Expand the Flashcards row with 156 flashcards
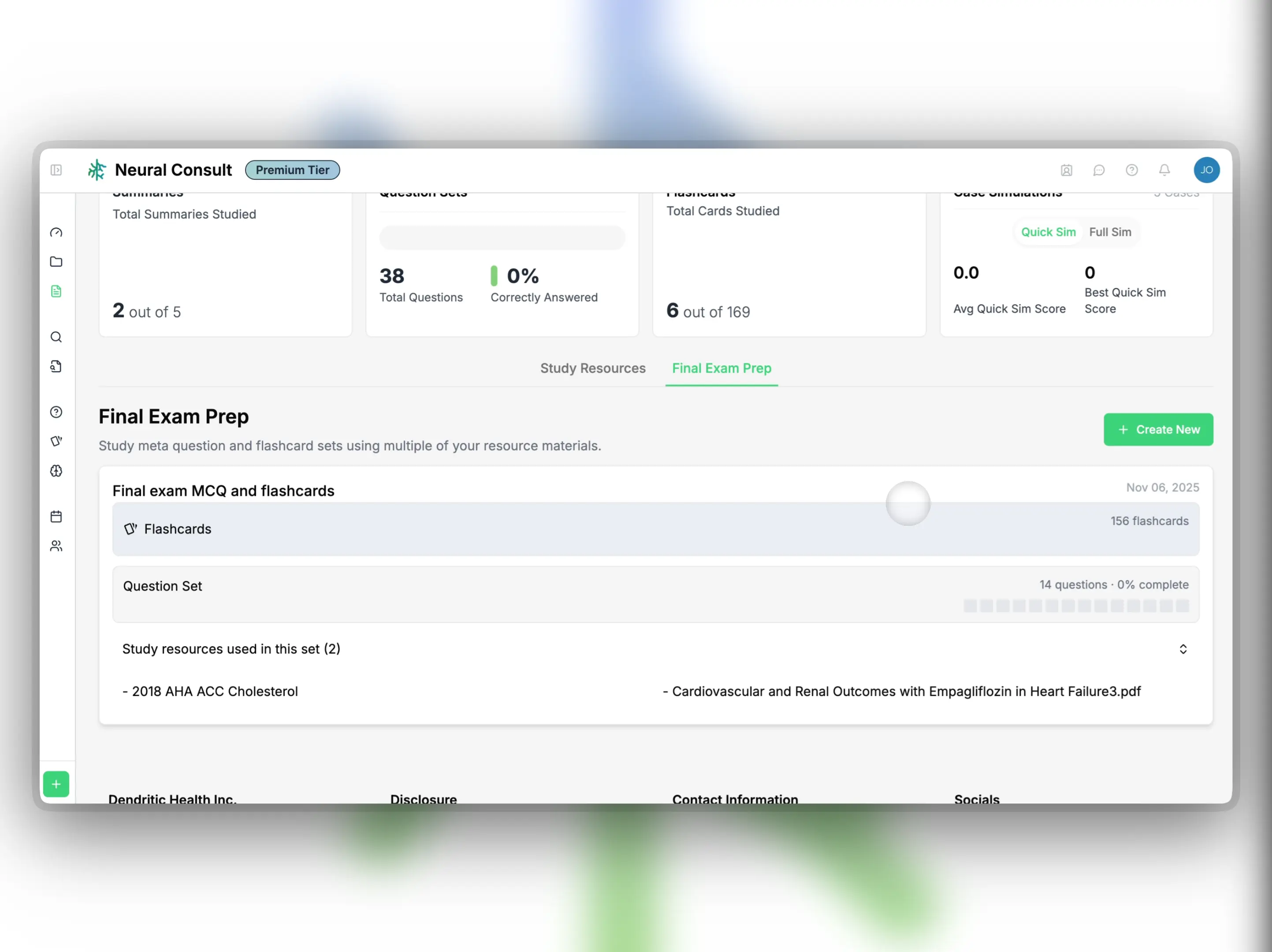 coord(655,529)
